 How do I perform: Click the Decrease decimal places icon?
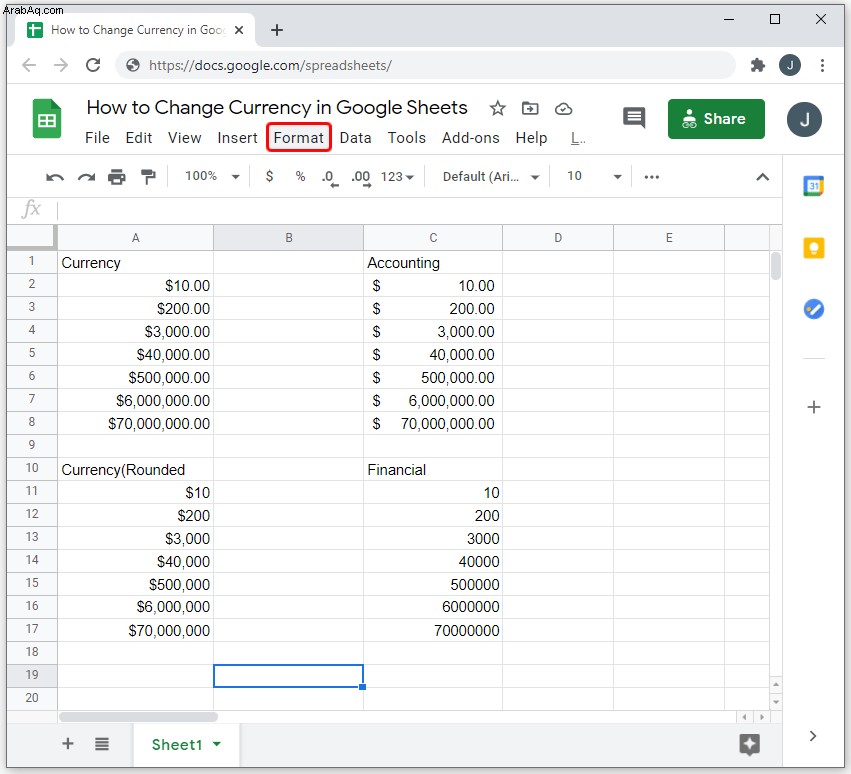[x=329, y=177]
